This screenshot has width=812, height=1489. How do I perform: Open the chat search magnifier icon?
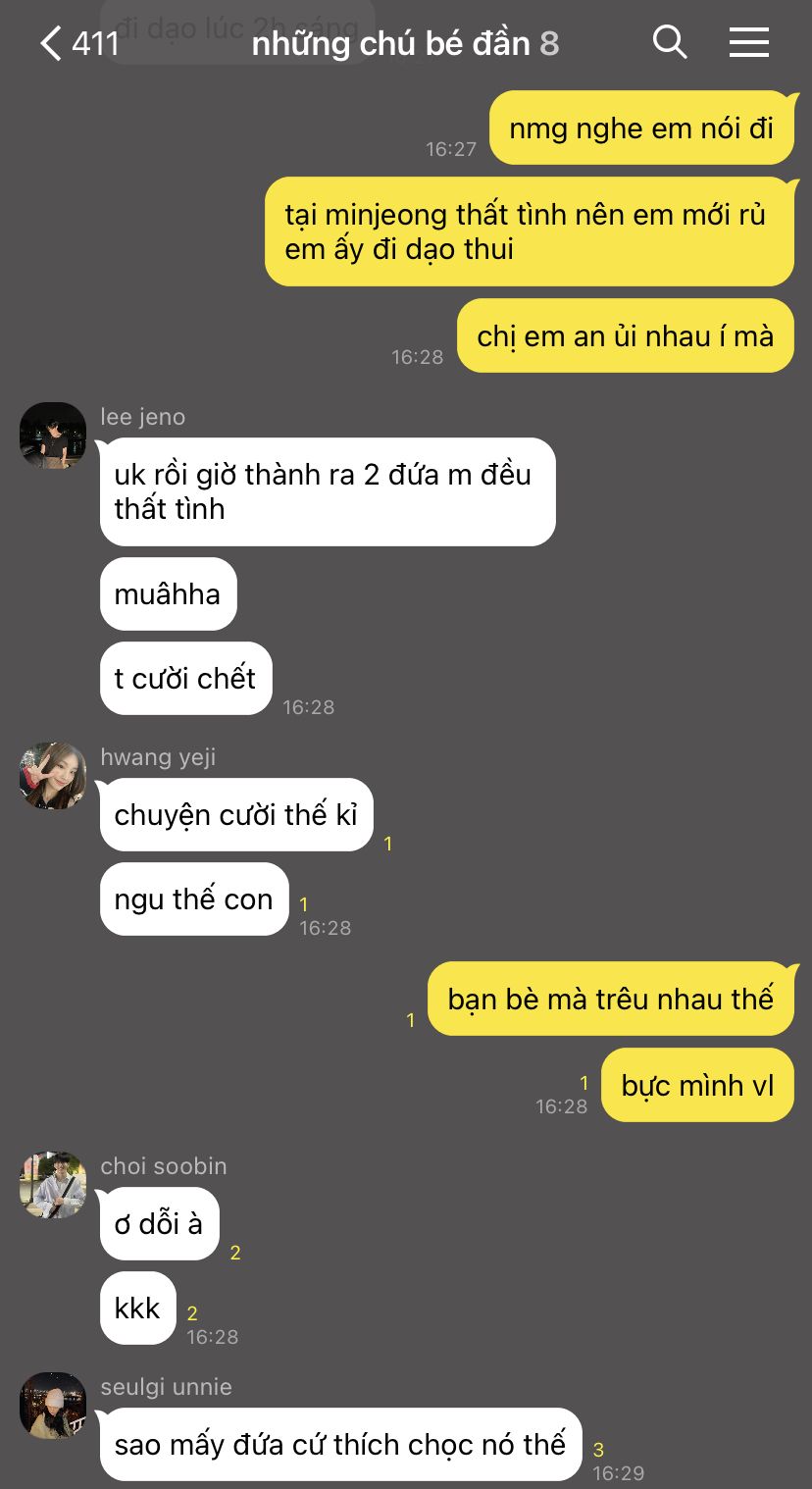670,42
